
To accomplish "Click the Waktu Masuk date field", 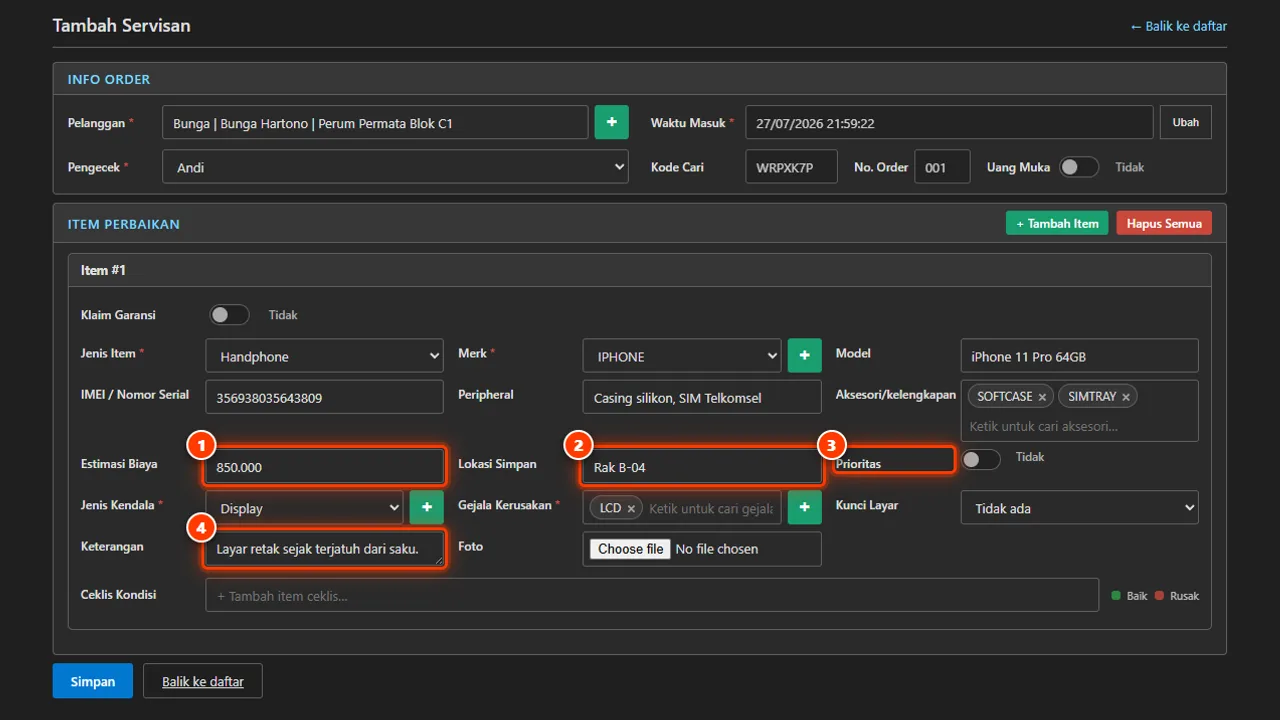I will pyautogui.click(x=949, y=123).
